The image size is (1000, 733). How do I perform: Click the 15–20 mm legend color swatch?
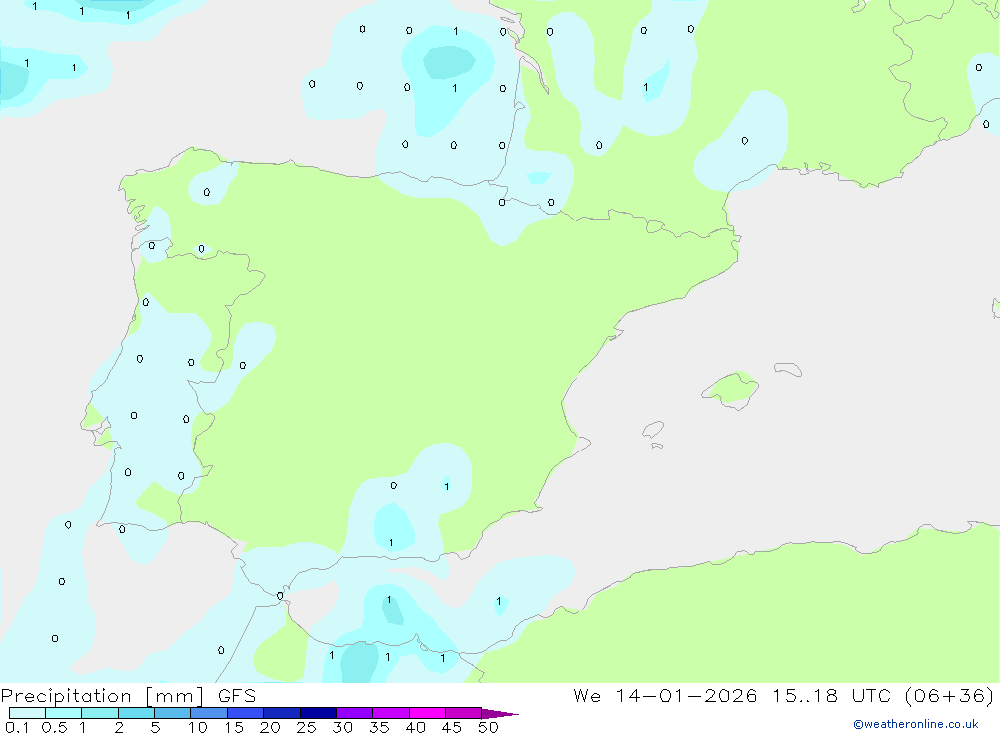[x=246, y=713]
